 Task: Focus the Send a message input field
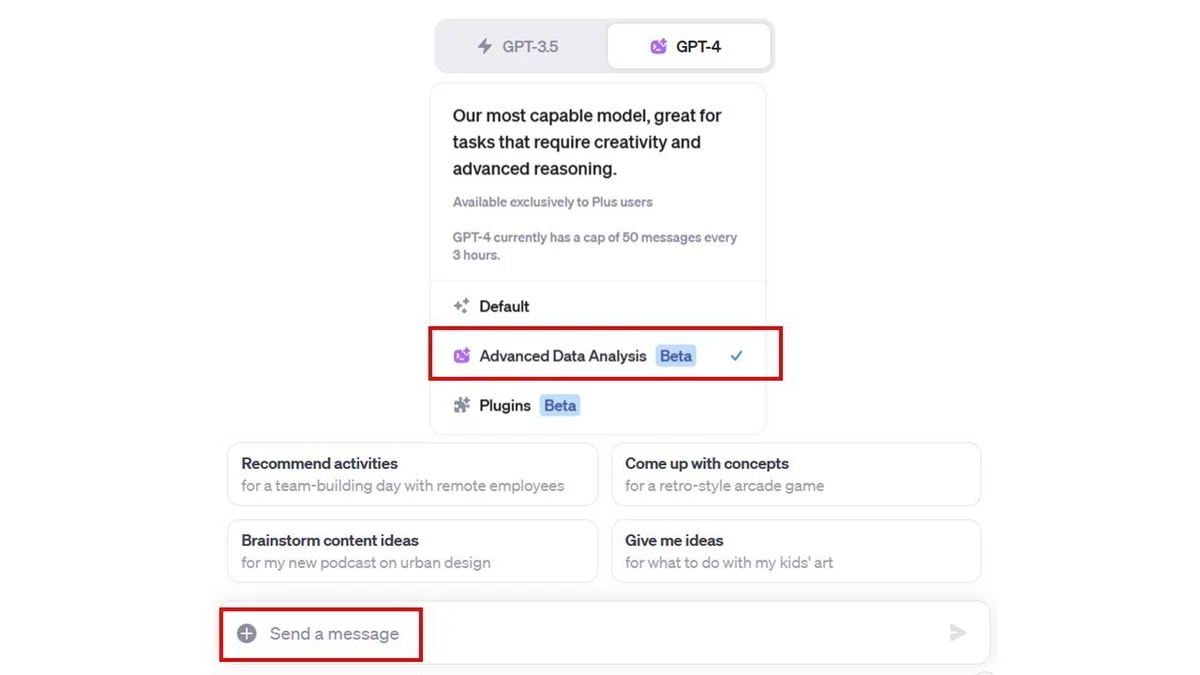tap(605, 633)
